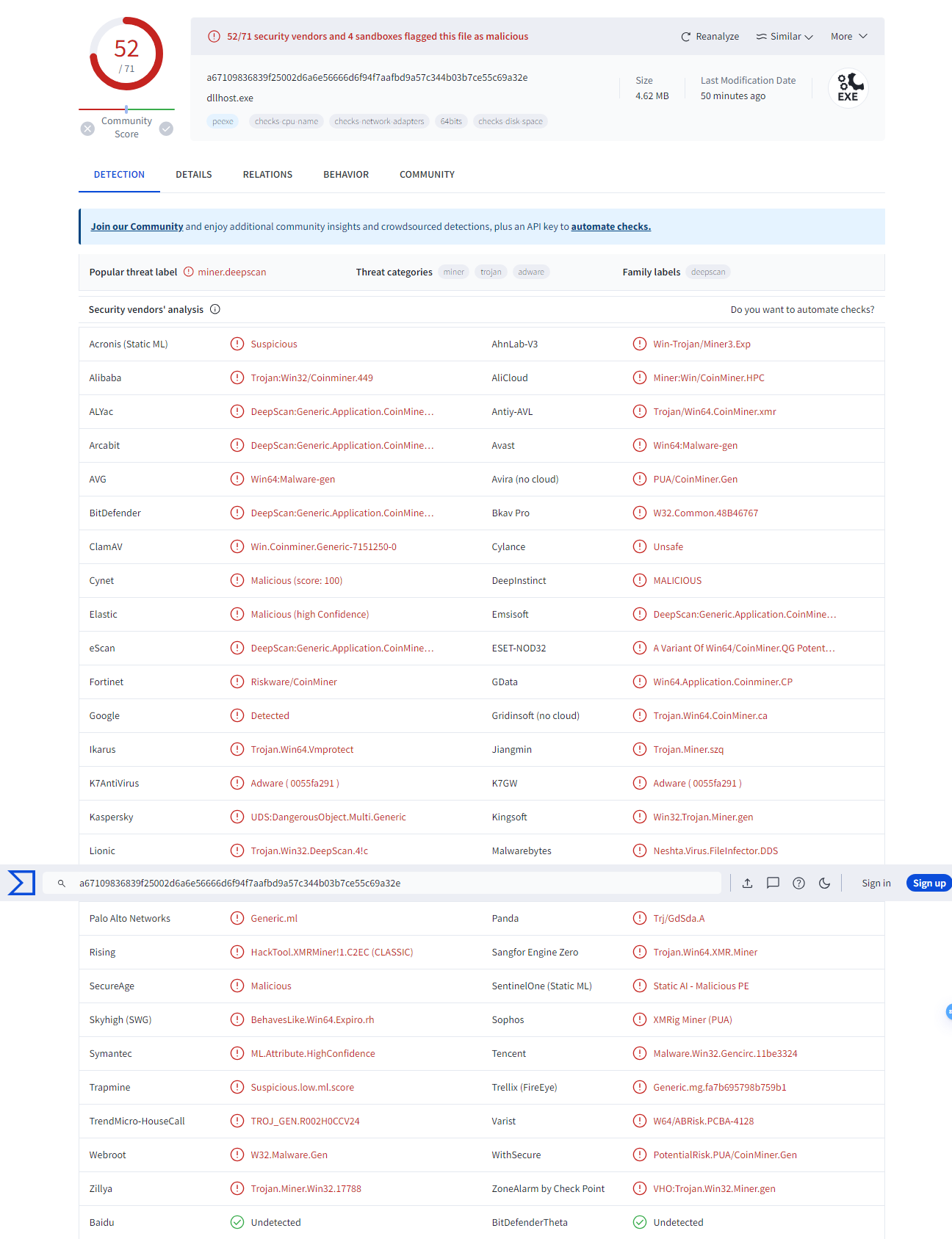Click the upload file icon
952x1239 pixels.
(x=747, y=883)
